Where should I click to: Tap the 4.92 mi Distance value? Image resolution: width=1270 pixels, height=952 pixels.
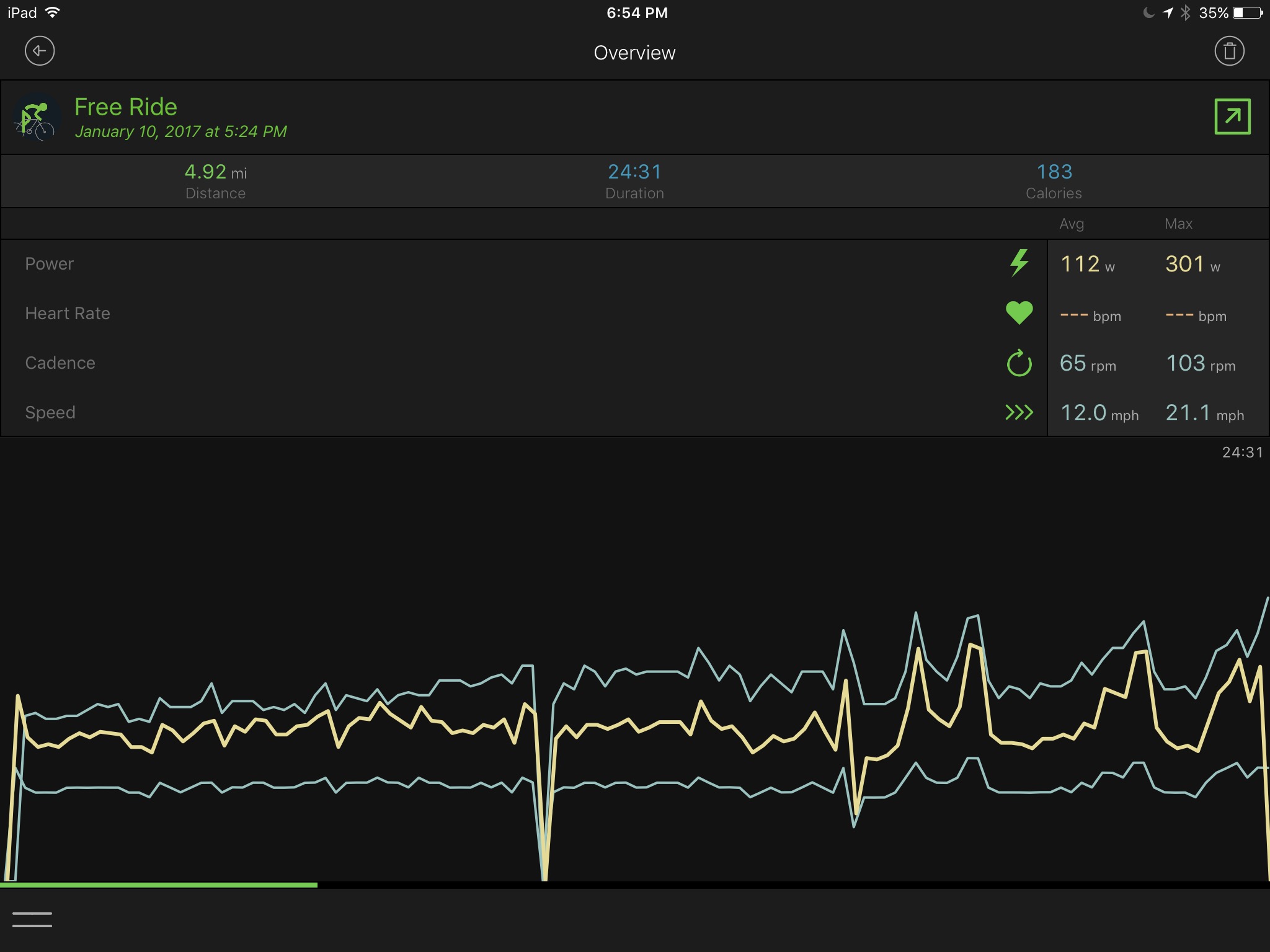pyautogui.click(x=215, y=172)
